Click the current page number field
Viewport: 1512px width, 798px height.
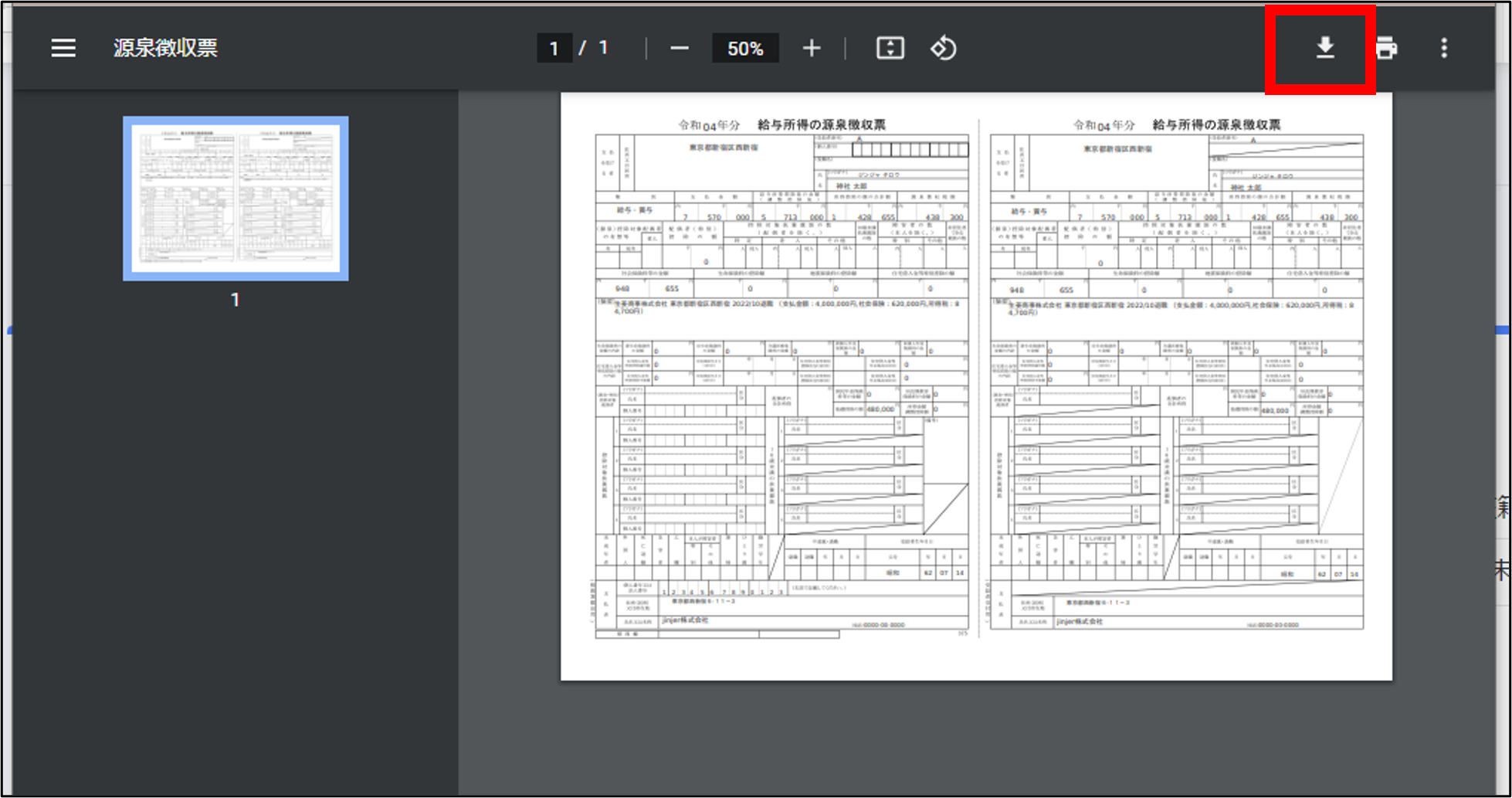point(554,49)
